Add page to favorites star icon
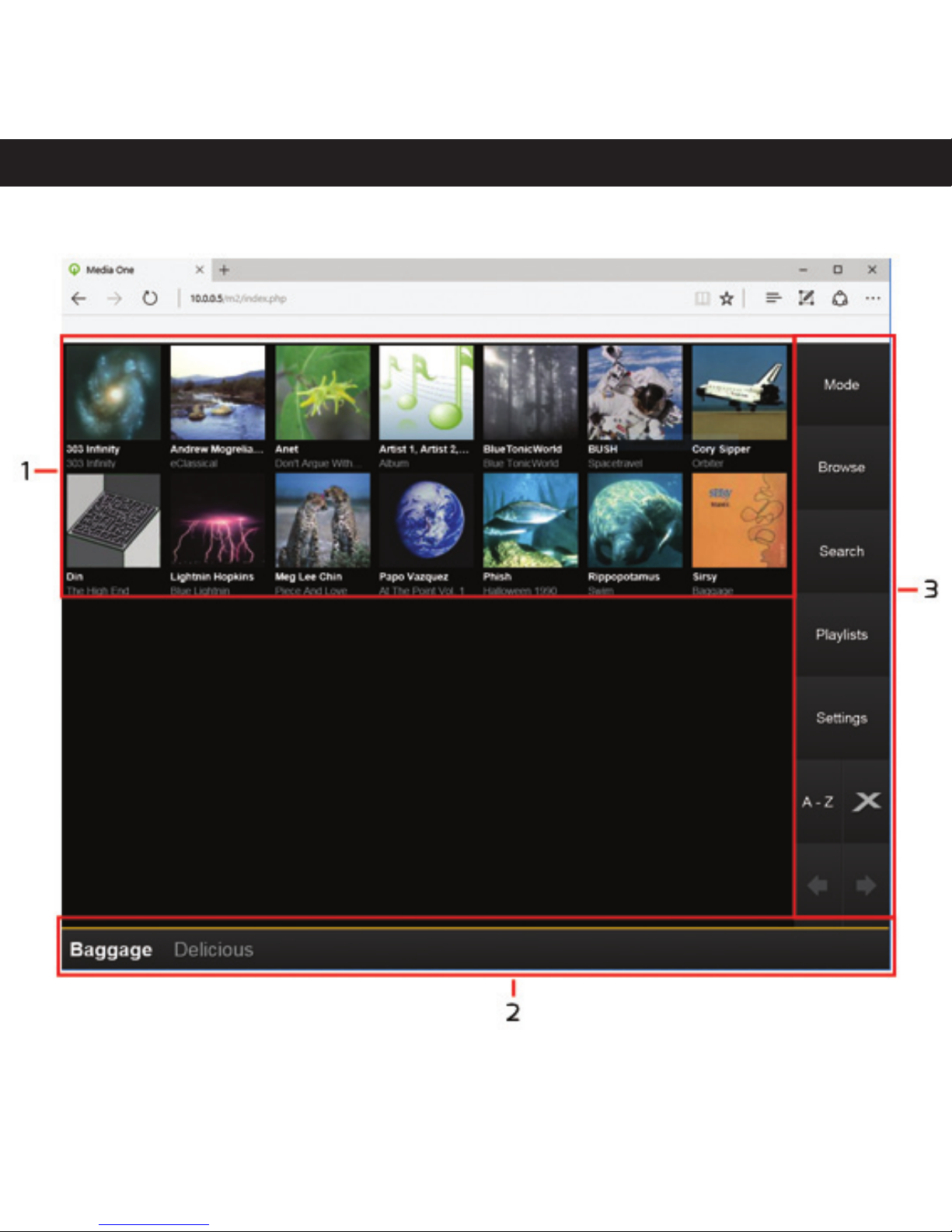Viewport: 952px width, 1232px height. pyautogui.click(x=727, y=298)
